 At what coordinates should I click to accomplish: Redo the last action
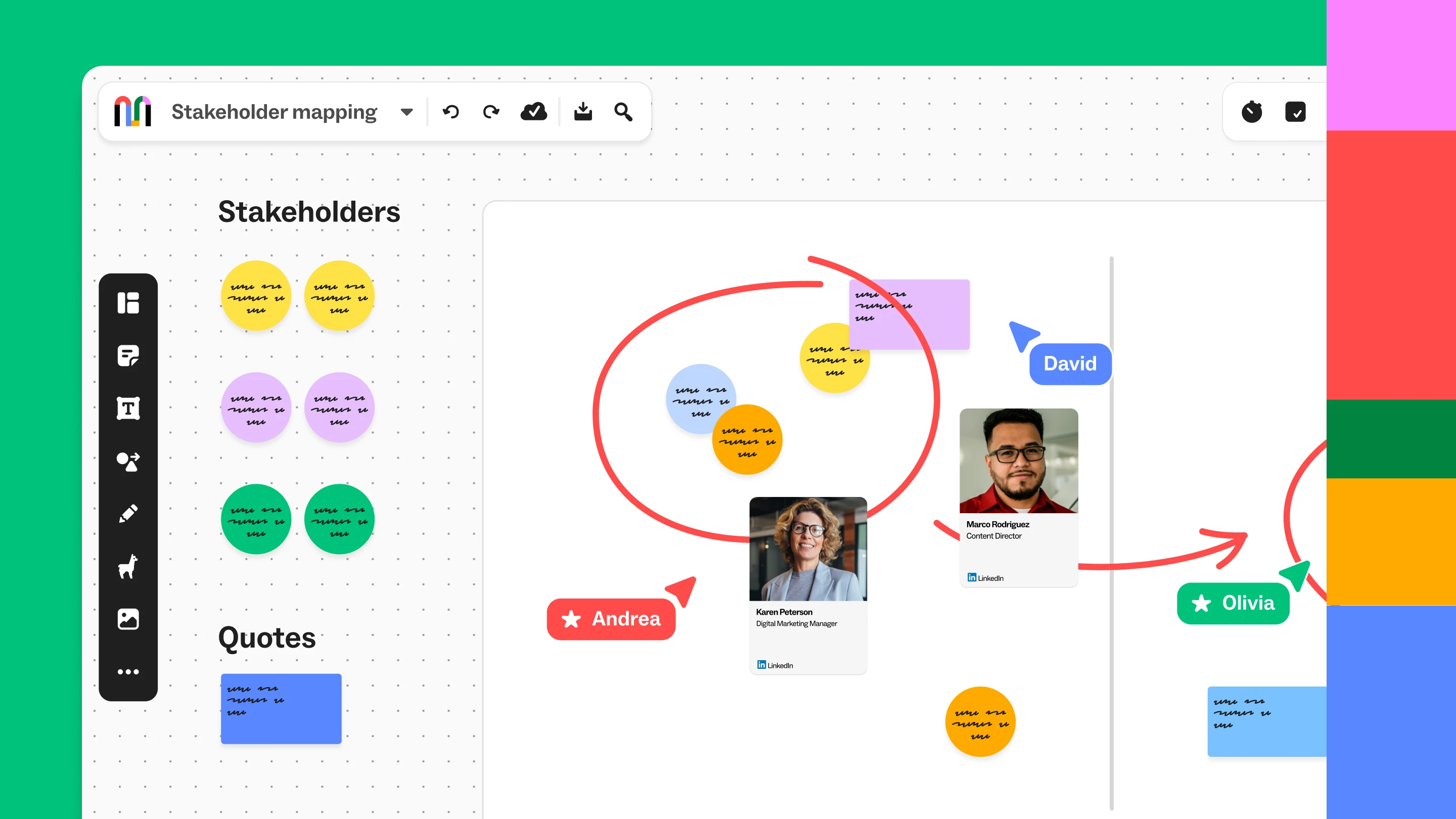tap(491, 112)
